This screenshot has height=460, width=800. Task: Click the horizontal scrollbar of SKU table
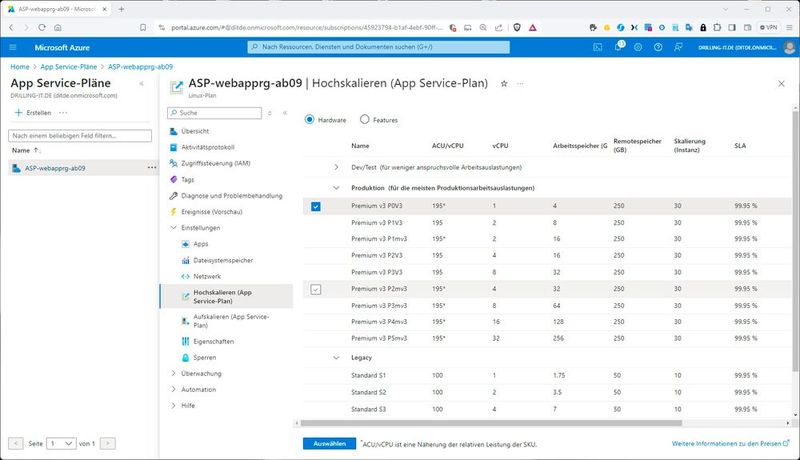tap(491, 423)
